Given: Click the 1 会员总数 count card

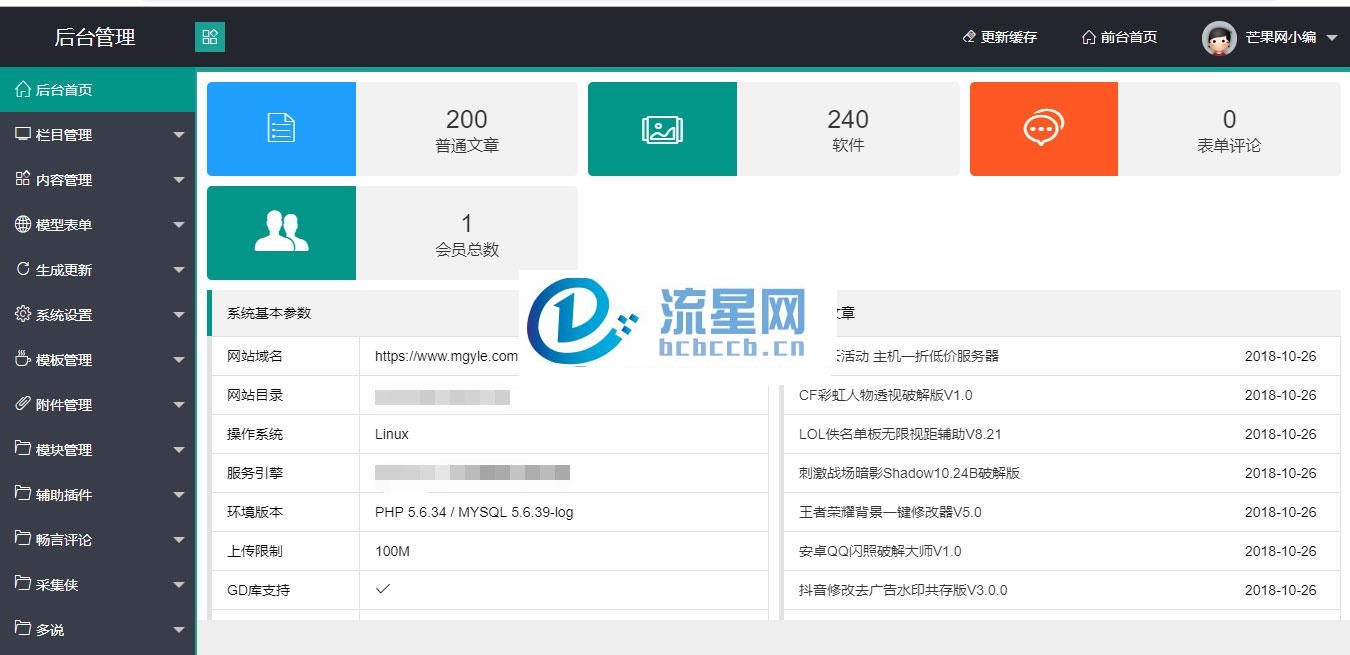Looking at the screenshot, I should tap(467, 233).
